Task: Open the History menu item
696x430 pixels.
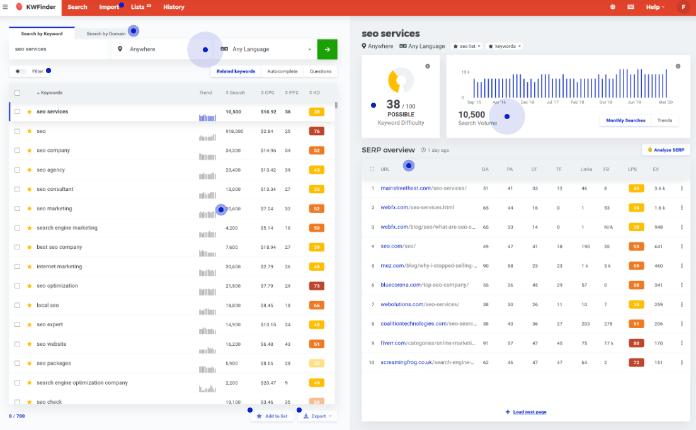Action: [174, 7]
